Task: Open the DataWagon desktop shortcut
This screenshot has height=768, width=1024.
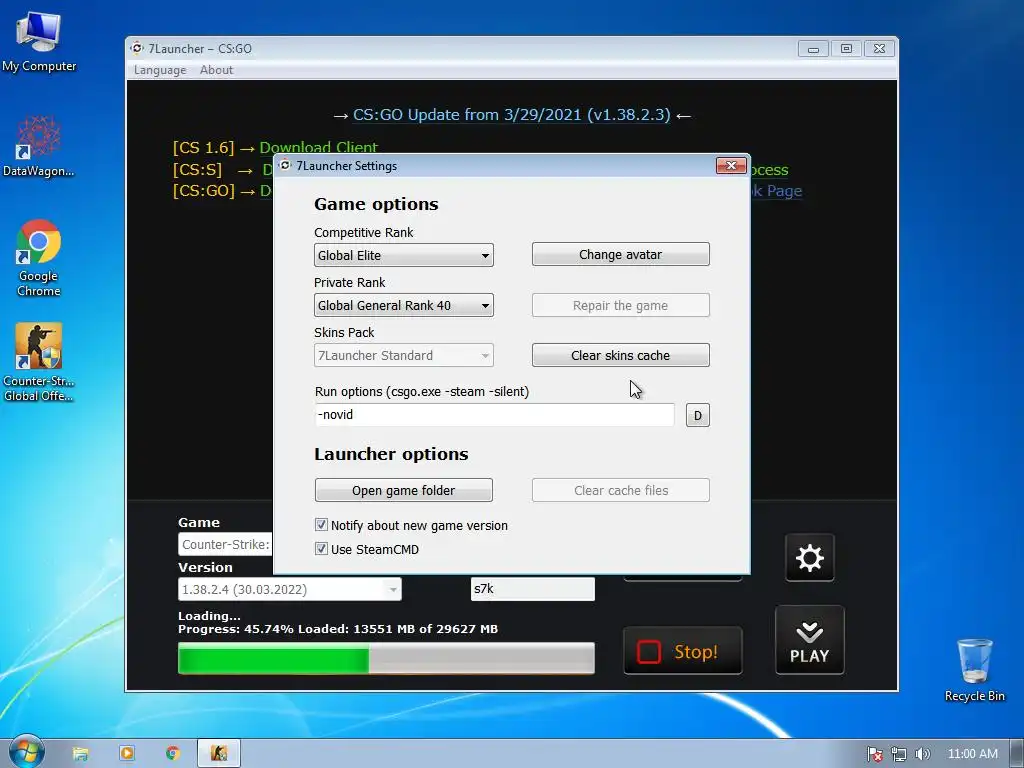Action: (39, 146)
